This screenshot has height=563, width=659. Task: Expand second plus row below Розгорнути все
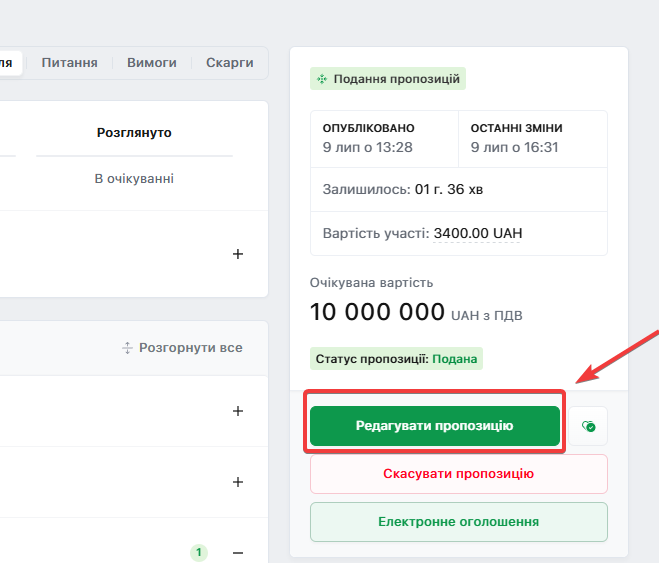click(x=238, y=482)
